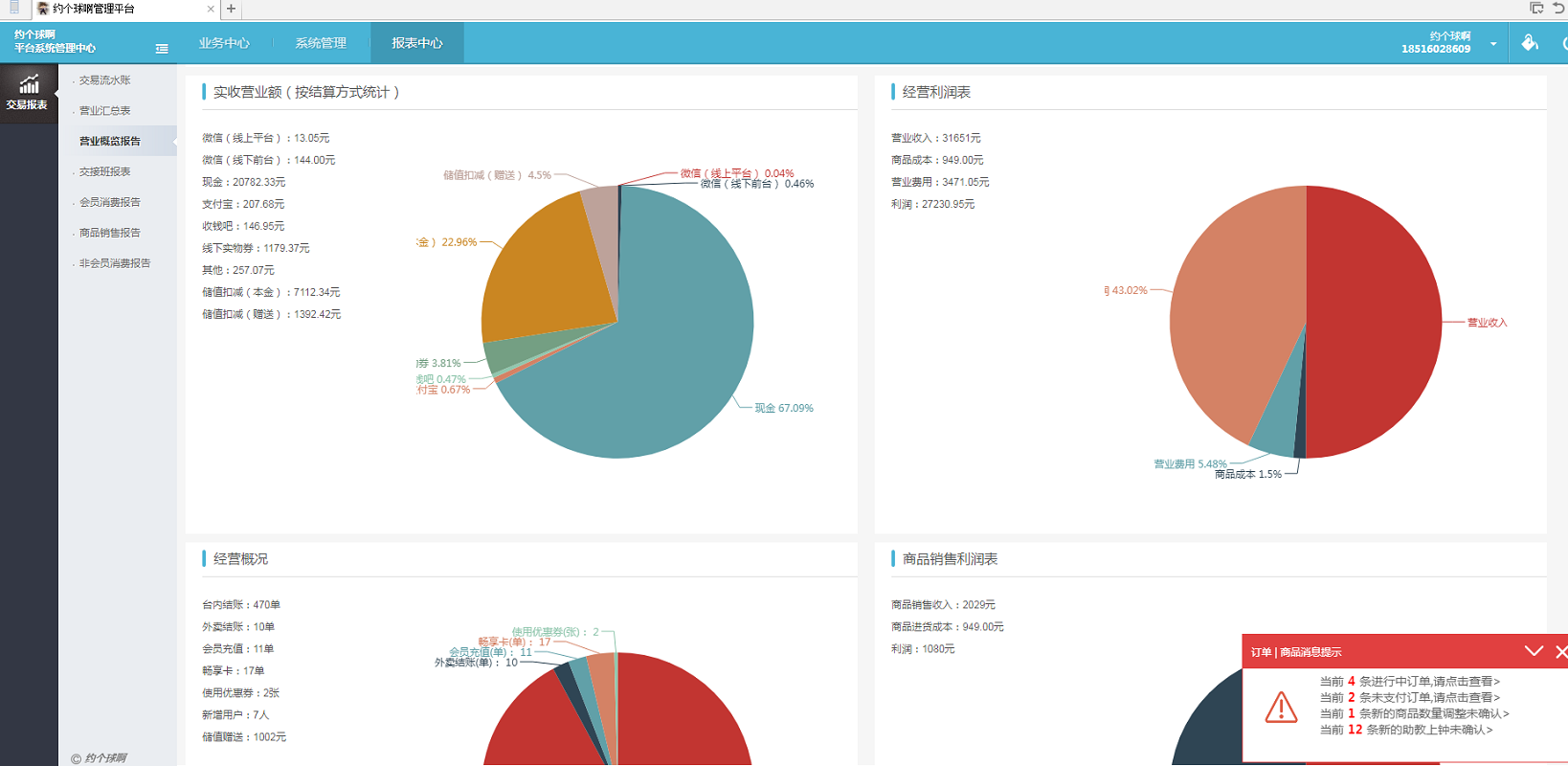Click the 现金：20782.33元 value text

point(244,182)
